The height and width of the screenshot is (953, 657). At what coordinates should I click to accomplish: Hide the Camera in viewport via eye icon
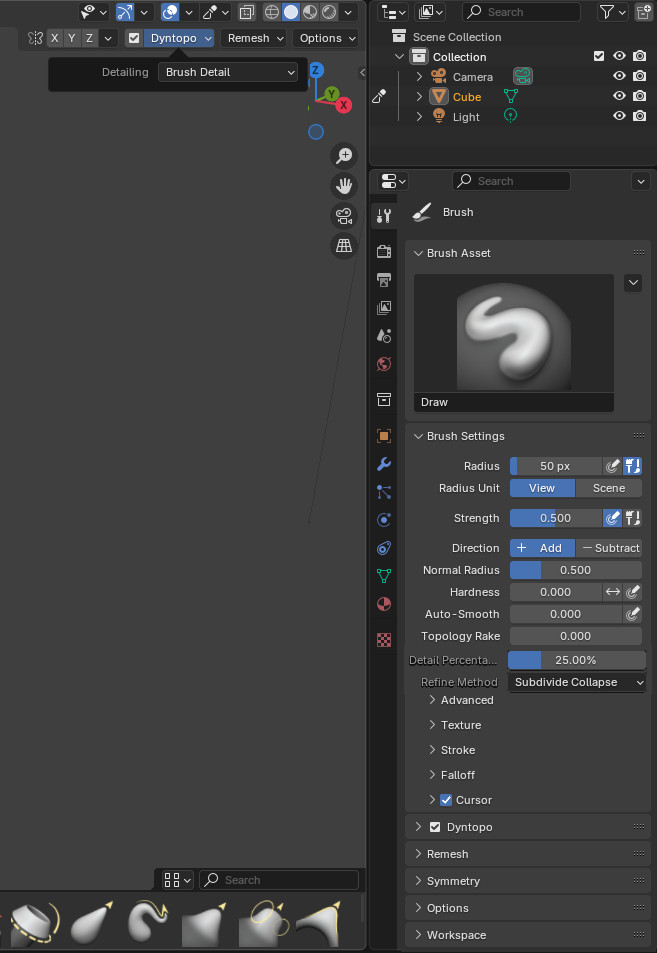[619, 76]
